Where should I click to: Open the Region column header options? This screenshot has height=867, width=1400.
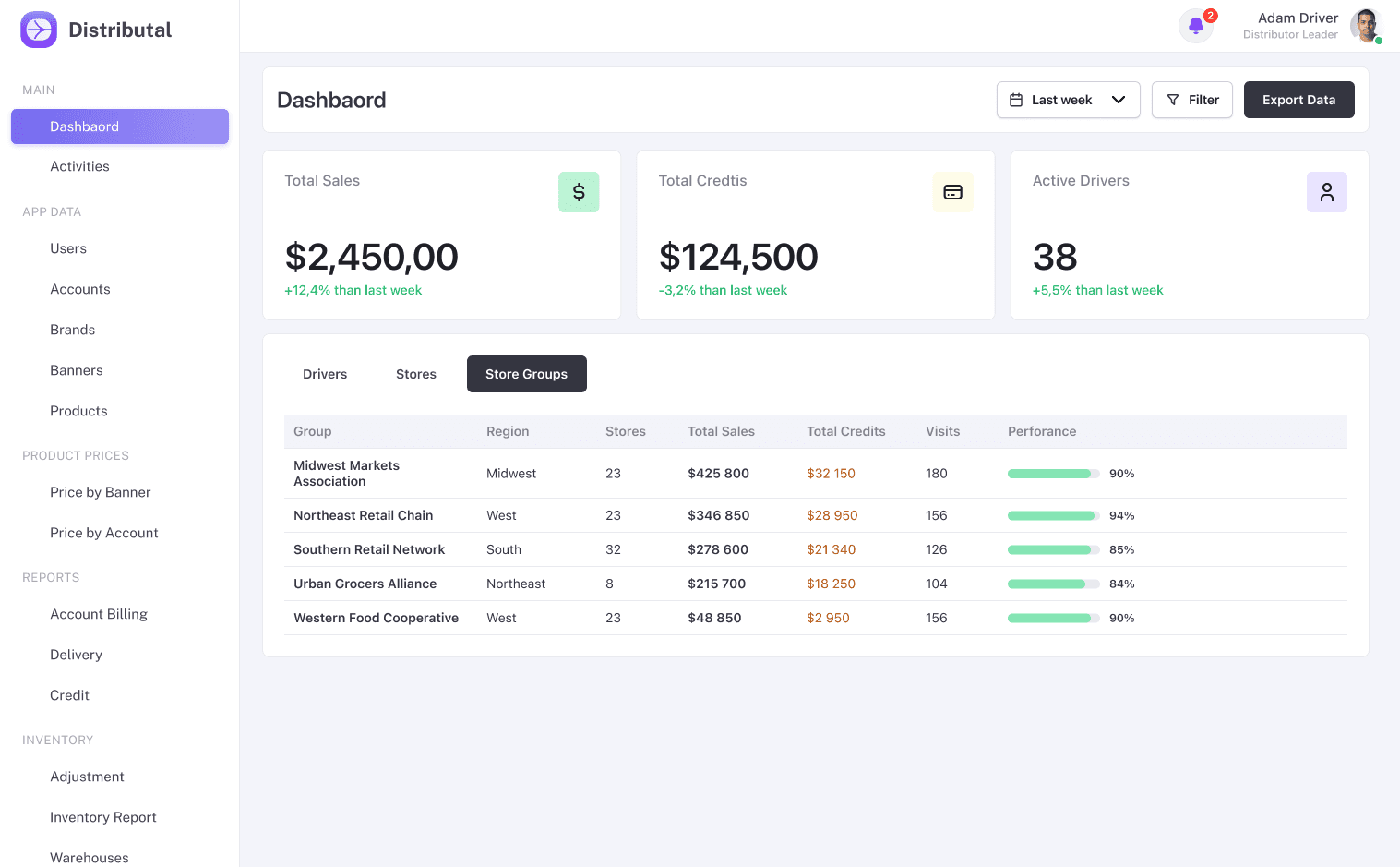click(507, 431)
